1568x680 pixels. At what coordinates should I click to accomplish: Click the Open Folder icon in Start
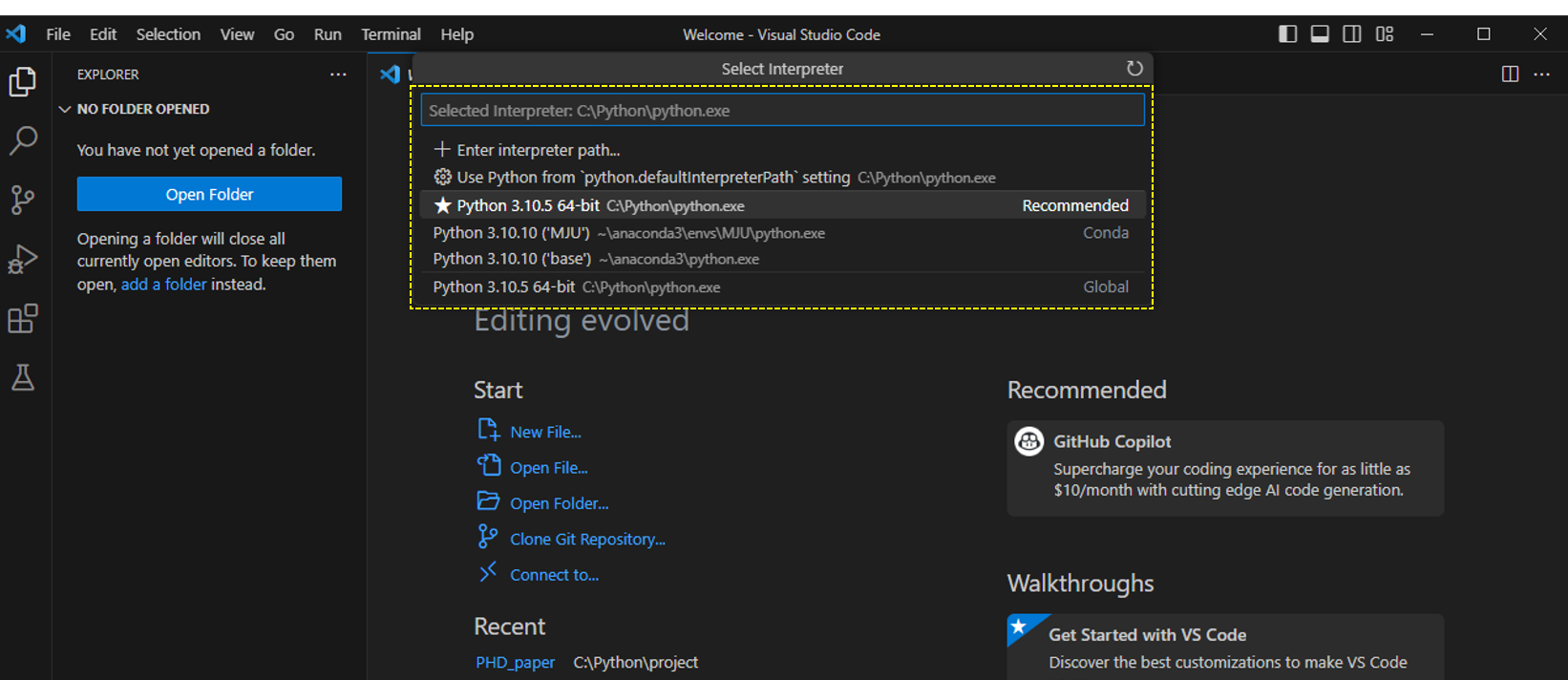(x=488, y=500)
